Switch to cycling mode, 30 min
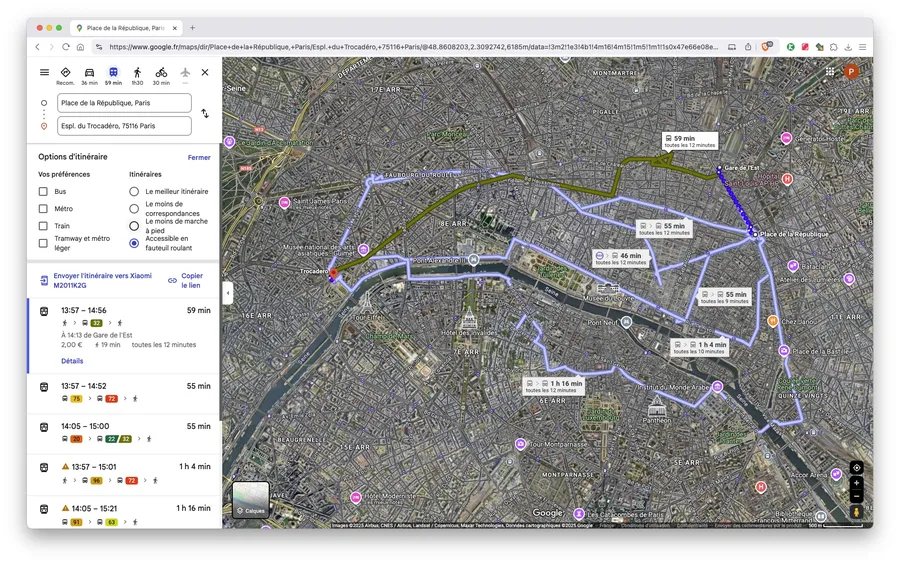900x564 pixels. point(161,75)
